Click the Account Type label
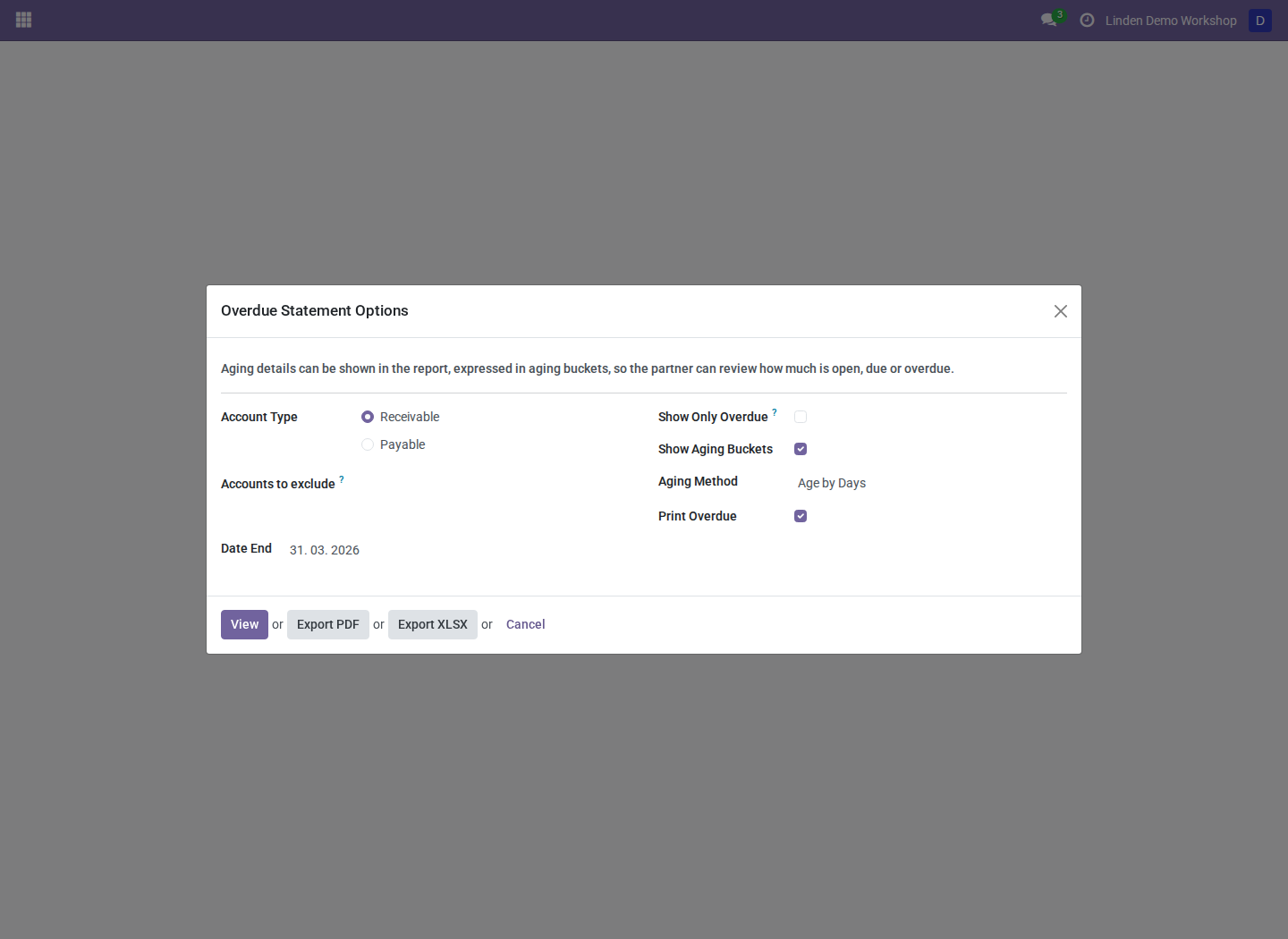1288x939 pixels. click(259, 417)
